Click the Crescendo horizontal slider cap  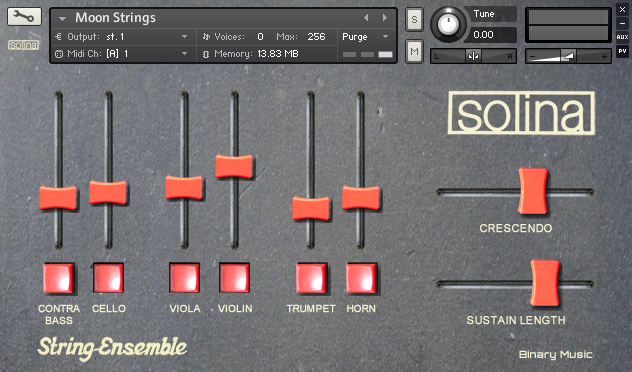pos(533,191)
